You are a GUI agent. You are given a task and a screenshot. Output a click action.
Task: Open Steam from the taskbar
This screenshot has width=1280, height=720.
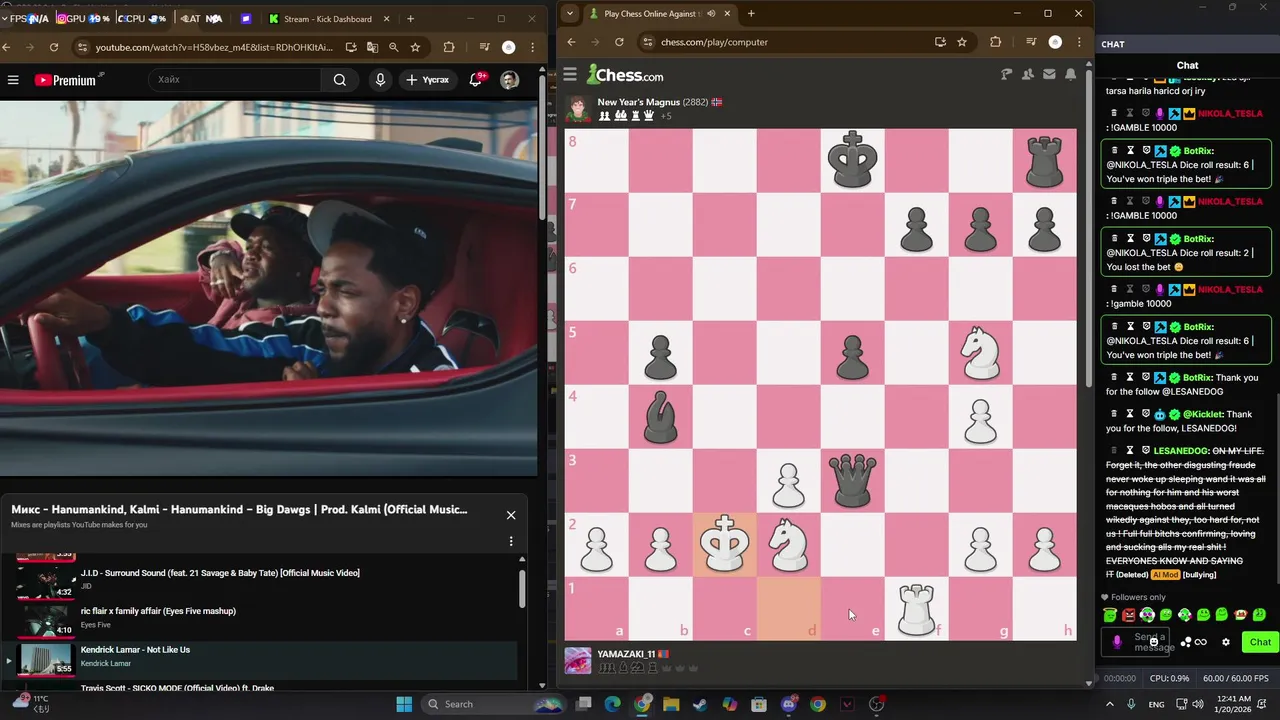pos(700,704)
